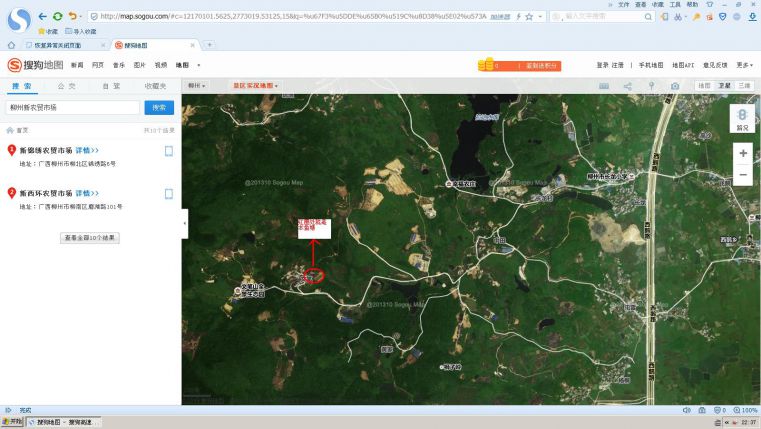Open the 意见反馈 feedback link
This screenshot has height=429, width=761.
[x=715, y=65]
